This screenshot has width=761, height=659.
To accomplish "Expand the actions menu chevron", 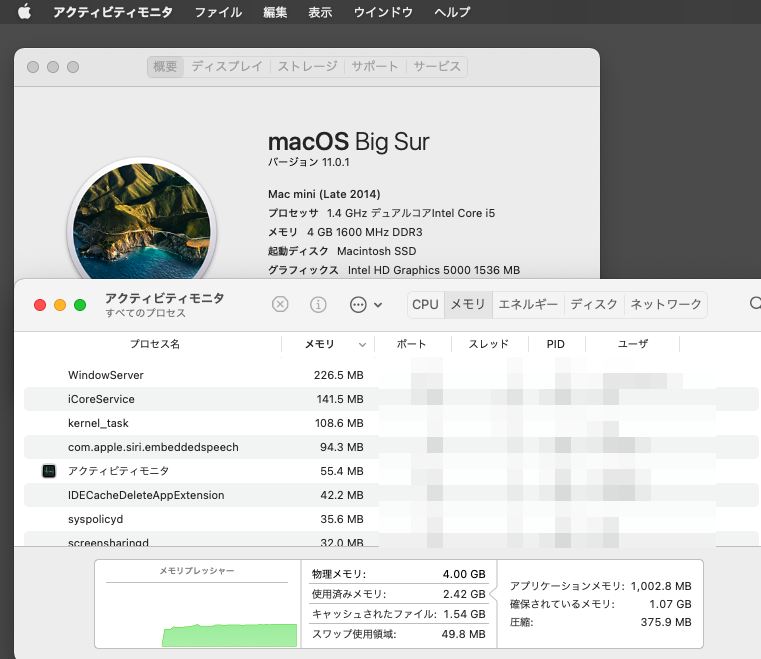I will point(378,305).
